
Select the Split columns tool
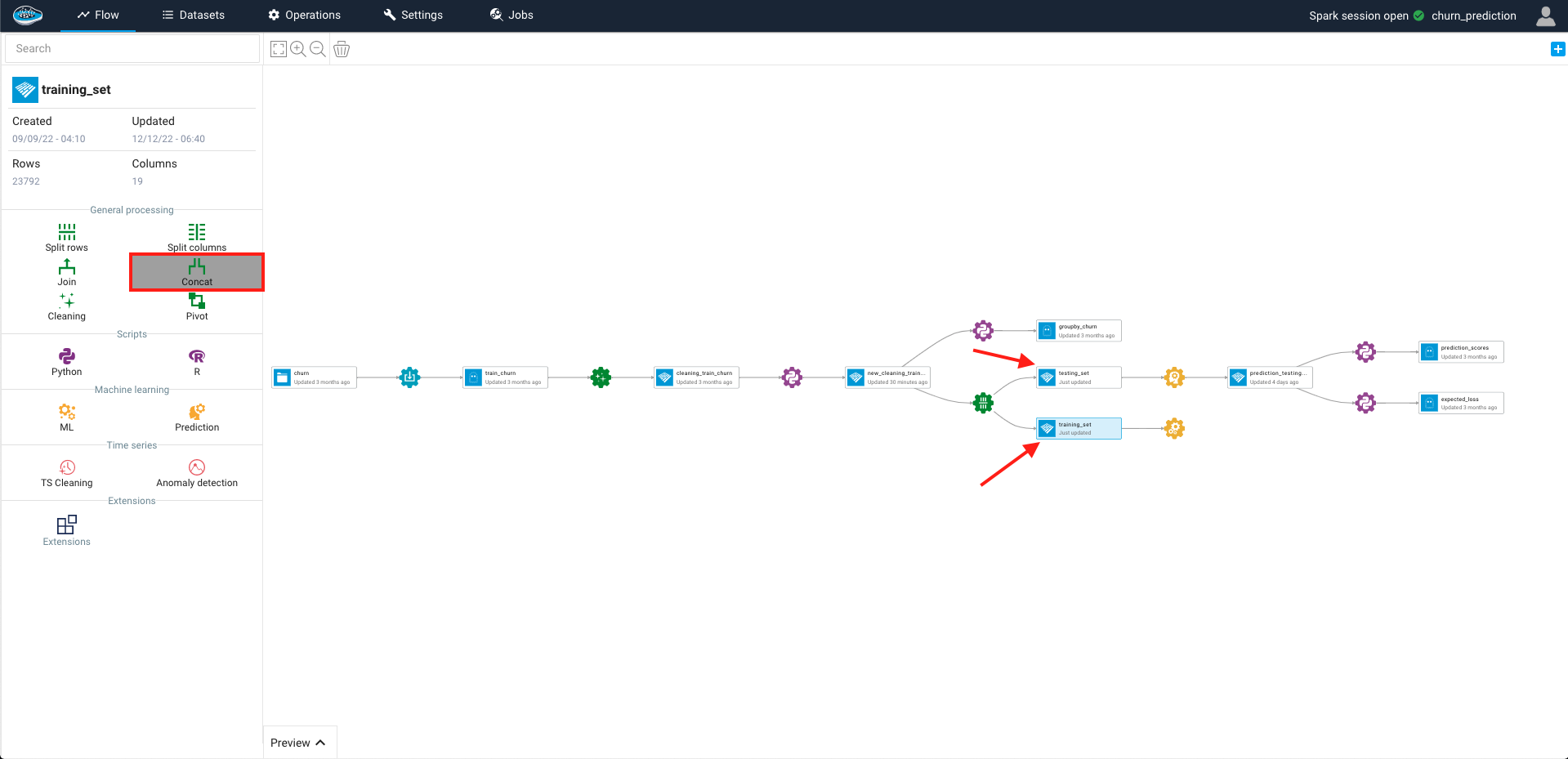click(x=197, y=237)
